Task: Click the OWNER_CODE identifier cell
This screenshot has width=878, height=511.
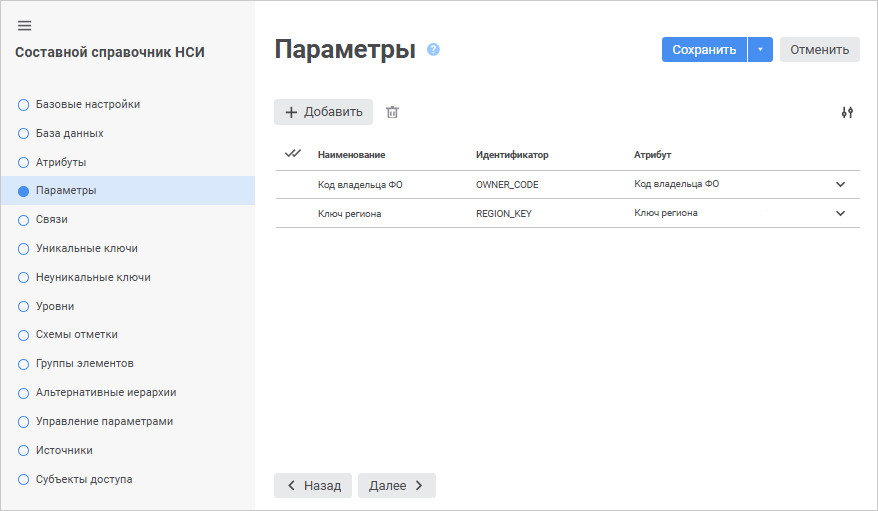Action: [507, 185]
